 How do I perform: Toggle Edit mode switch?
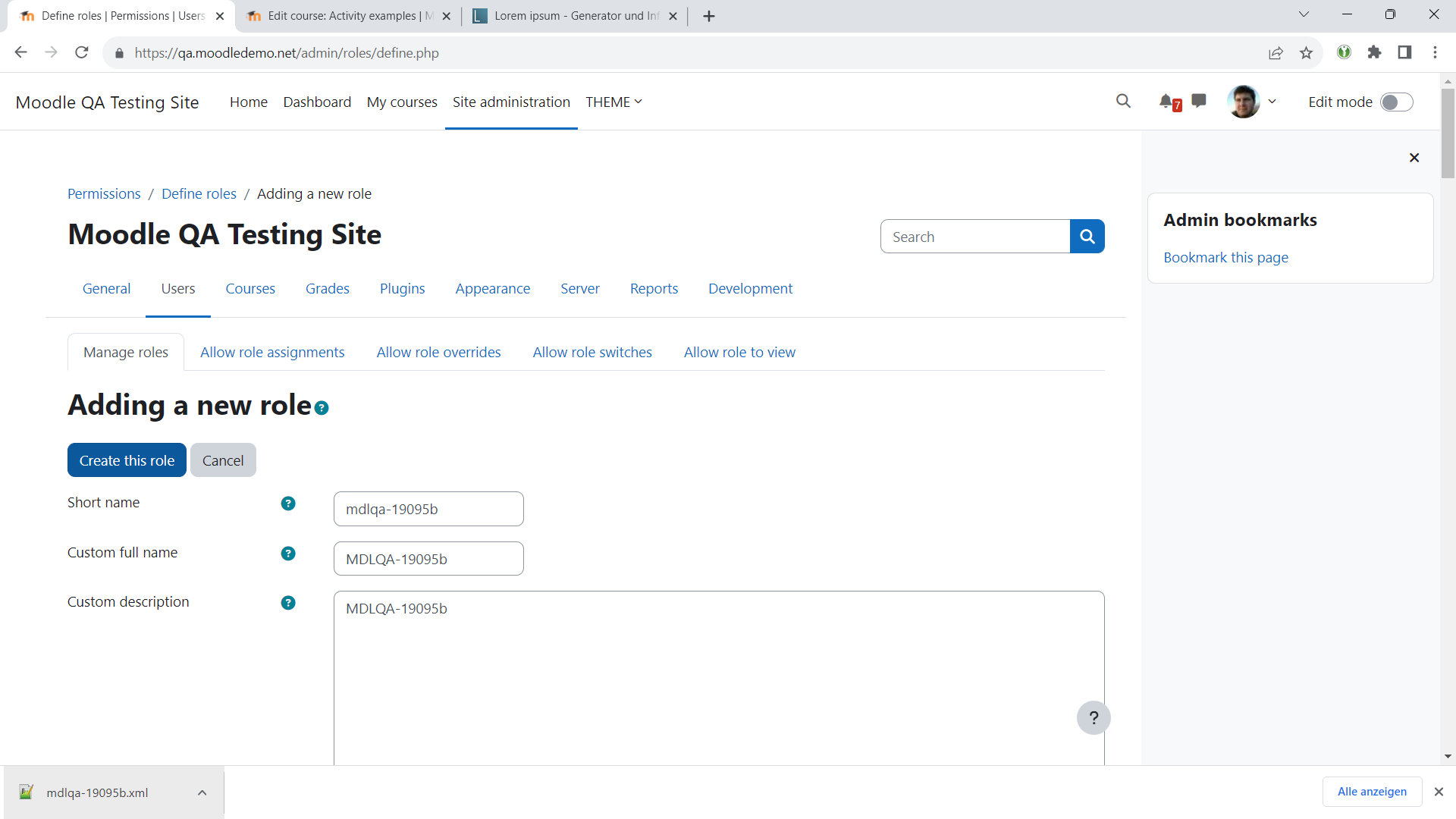coord(1397,102)
